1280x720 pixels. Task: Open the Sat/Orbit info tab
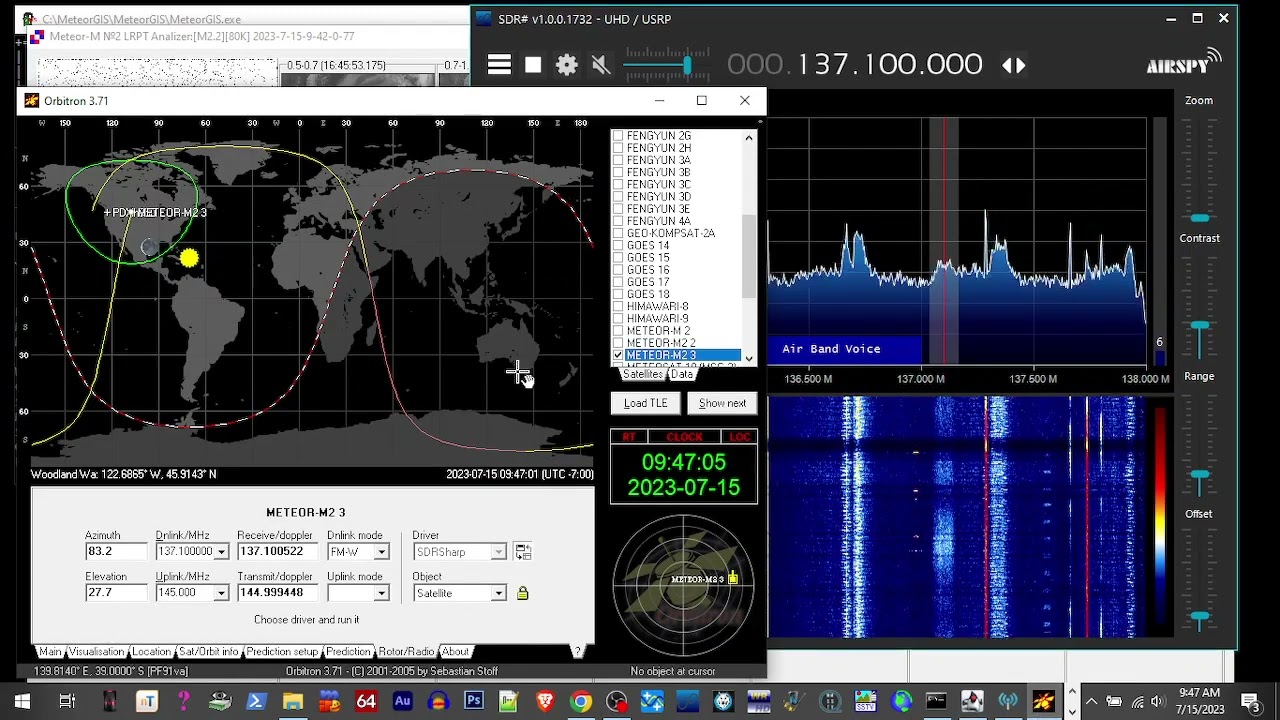tap(209, 652)
